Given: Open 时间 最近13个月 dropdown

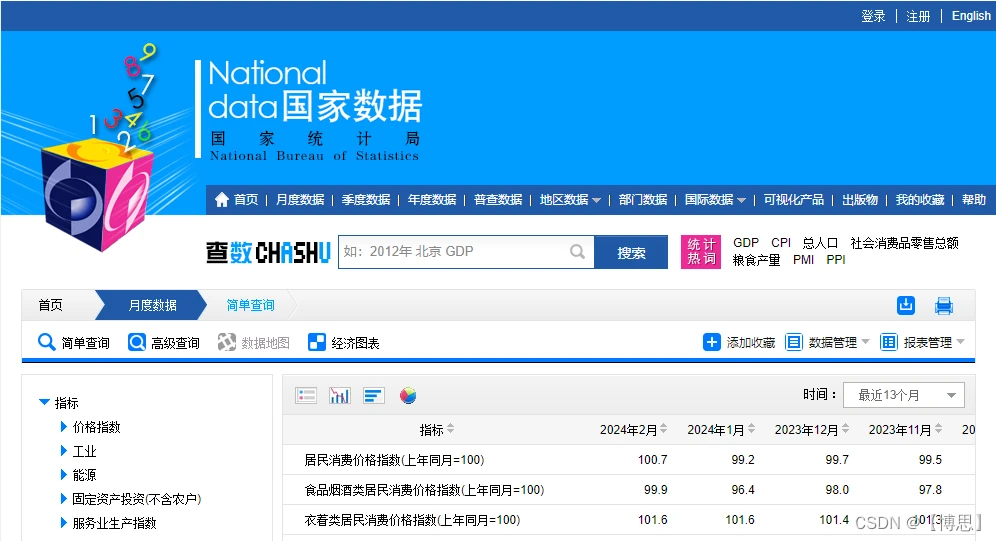Looking at the screenshot, I should tap(903, 395).
